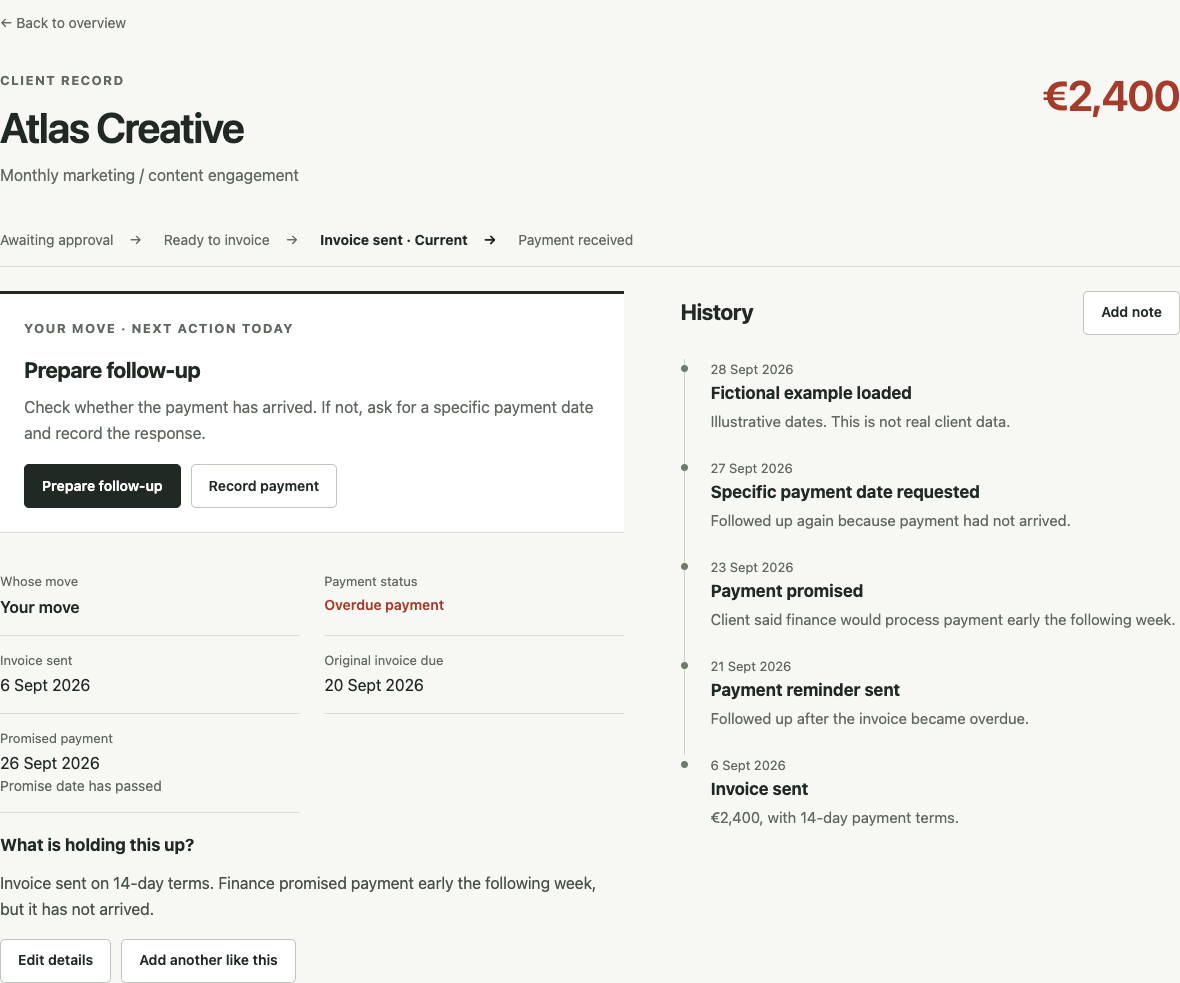Click the 'Atlas Creative' client name heading
The height and width of the screenshot is (983, 1180).
(x=122, y=129)
